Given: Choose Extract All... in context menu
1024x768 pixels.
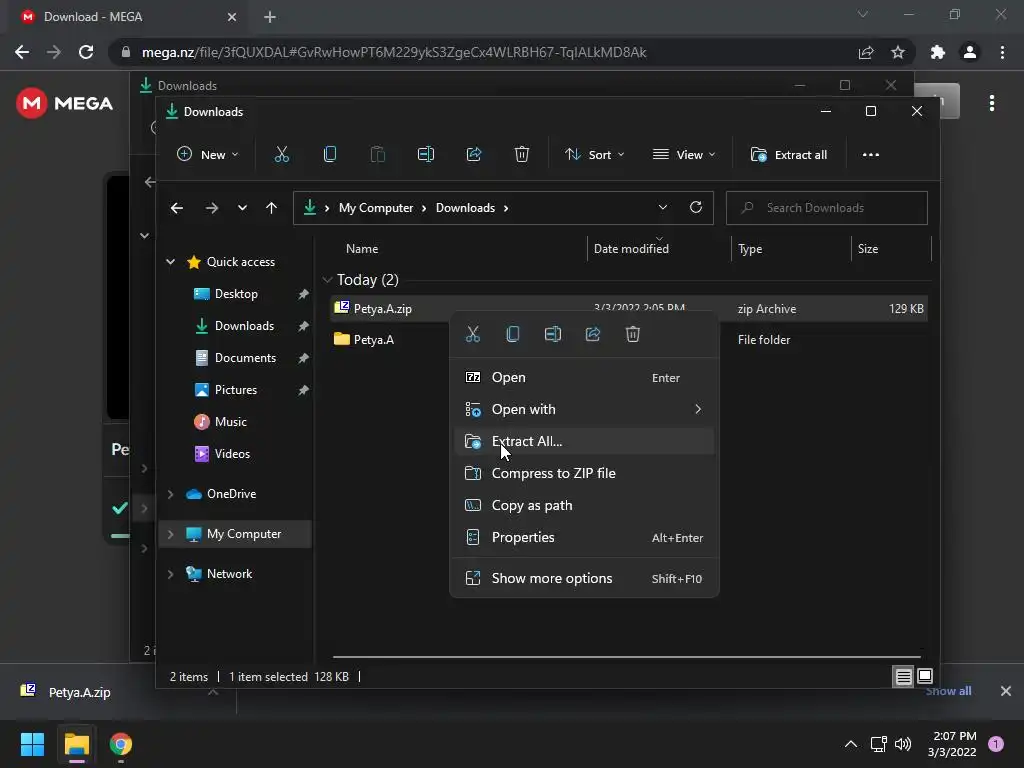Looking at the screenshot, I should 584,441.
